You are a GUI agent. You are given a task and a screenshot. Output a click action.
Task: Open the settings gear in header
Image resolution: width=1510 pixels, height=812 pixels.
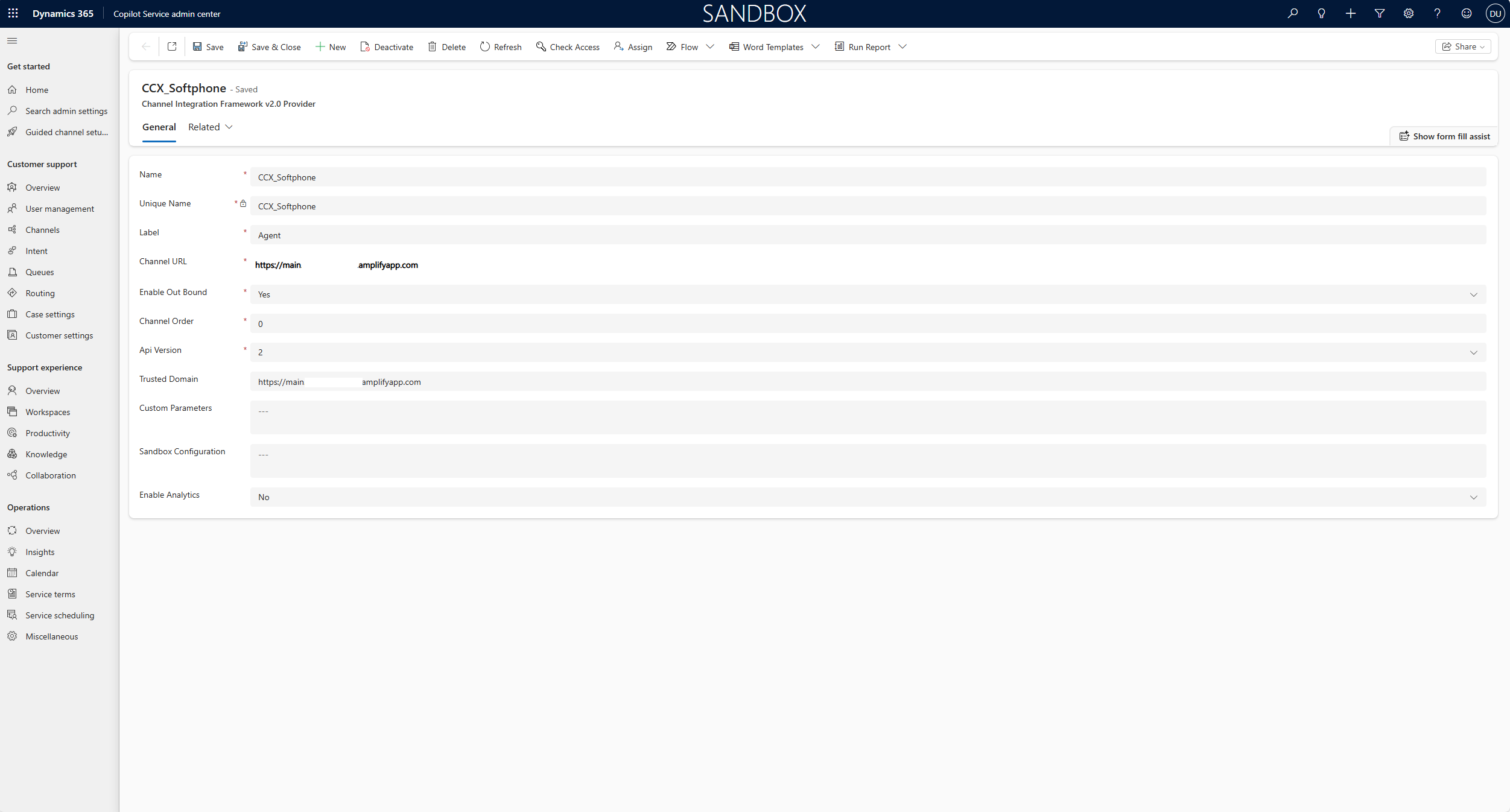point(1408,13)
